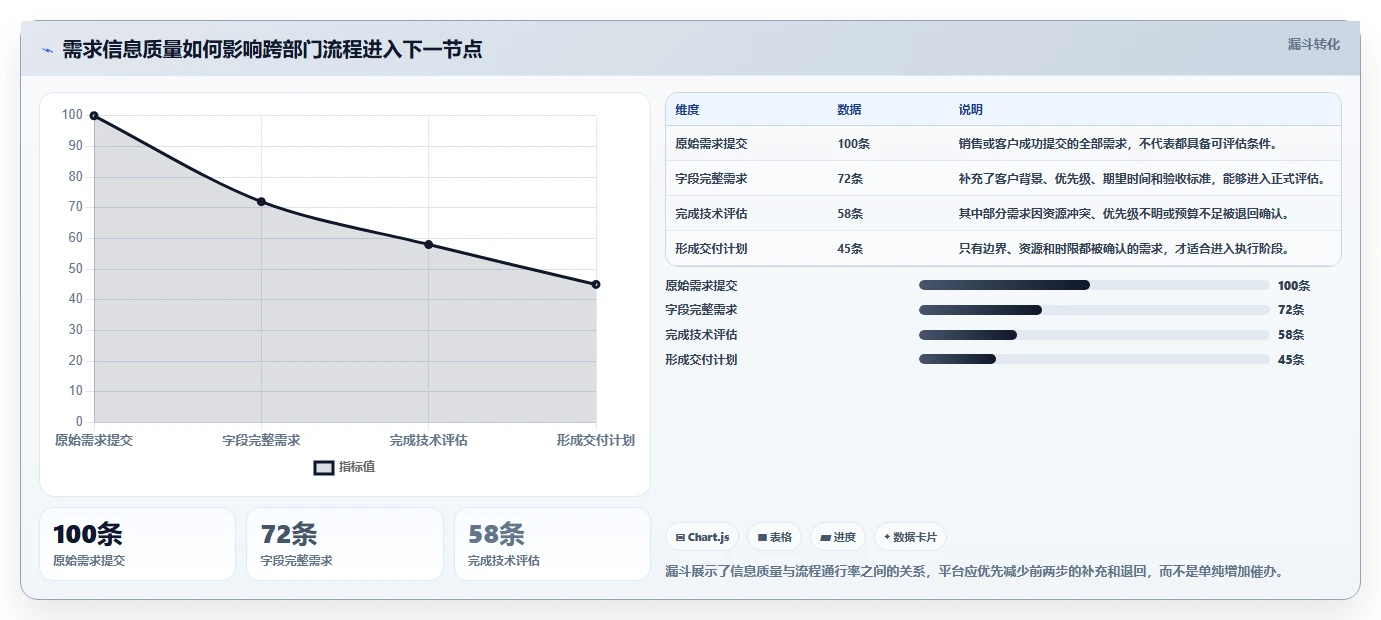Click x-axis label 原始需求提交
This screenshot has height=620, width=1381.
tap(94, 441)
